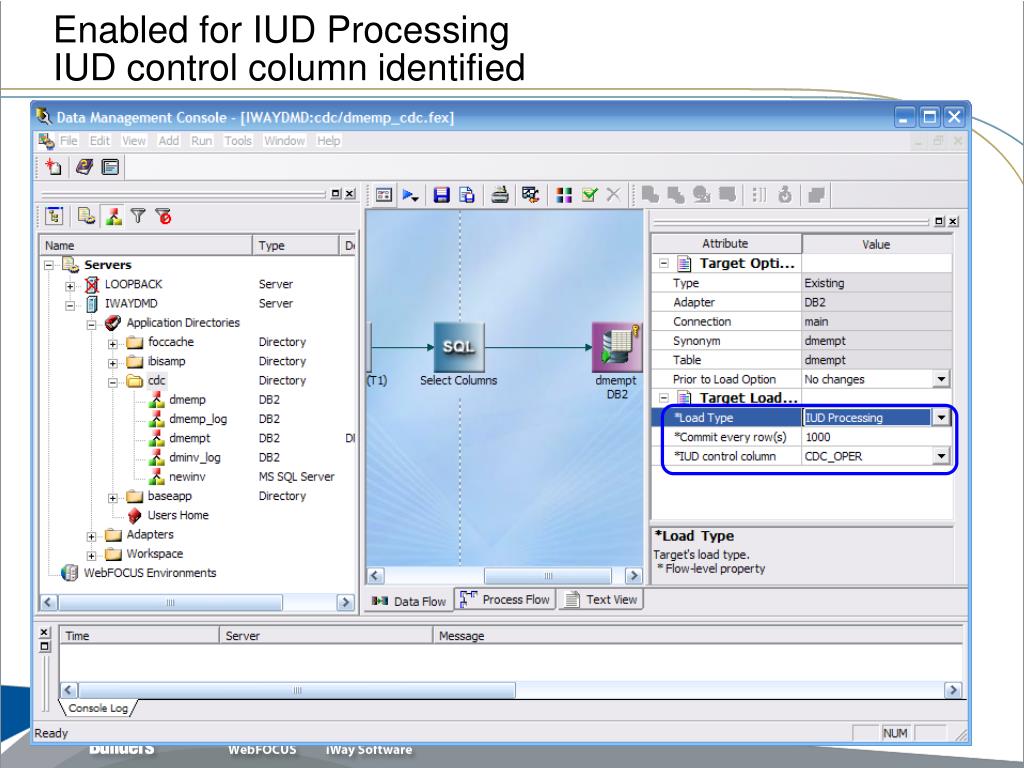Expand the foccache directory
The height and width of the screenshot is (768, 1024).
[113, 344]
